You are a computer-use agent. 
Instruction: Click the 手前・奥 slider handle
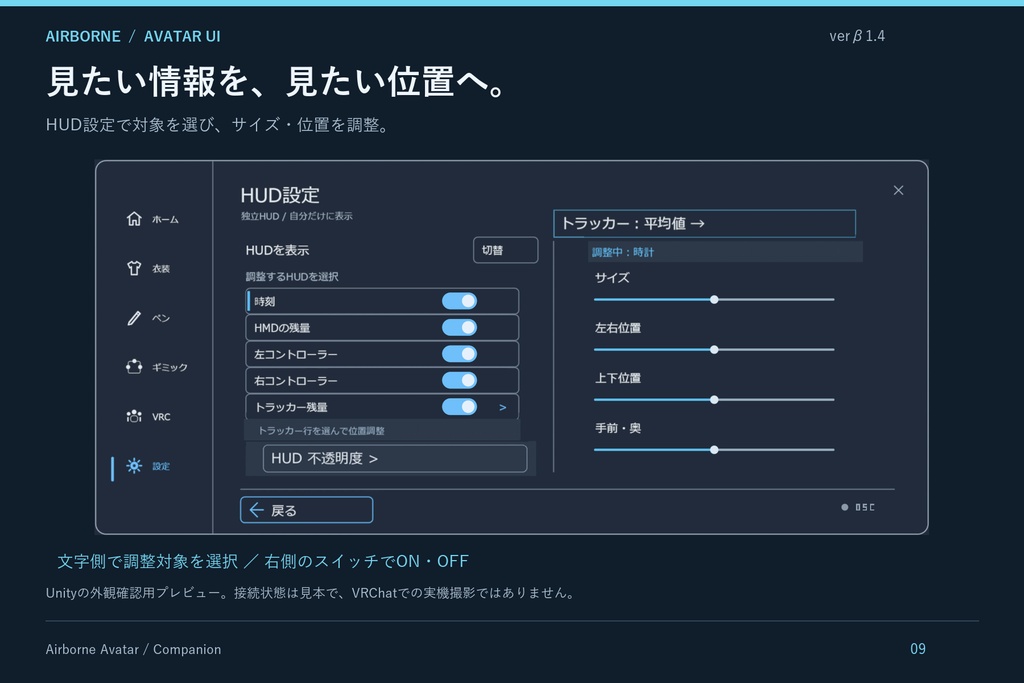(714, 450)
